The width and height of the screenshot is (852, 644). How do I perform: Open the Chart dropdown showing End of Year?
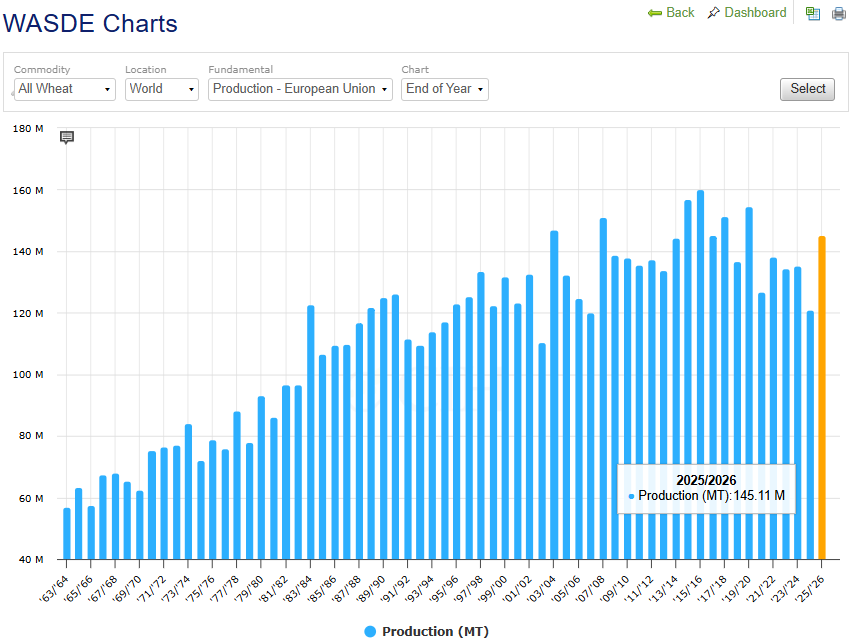point(444,89)
